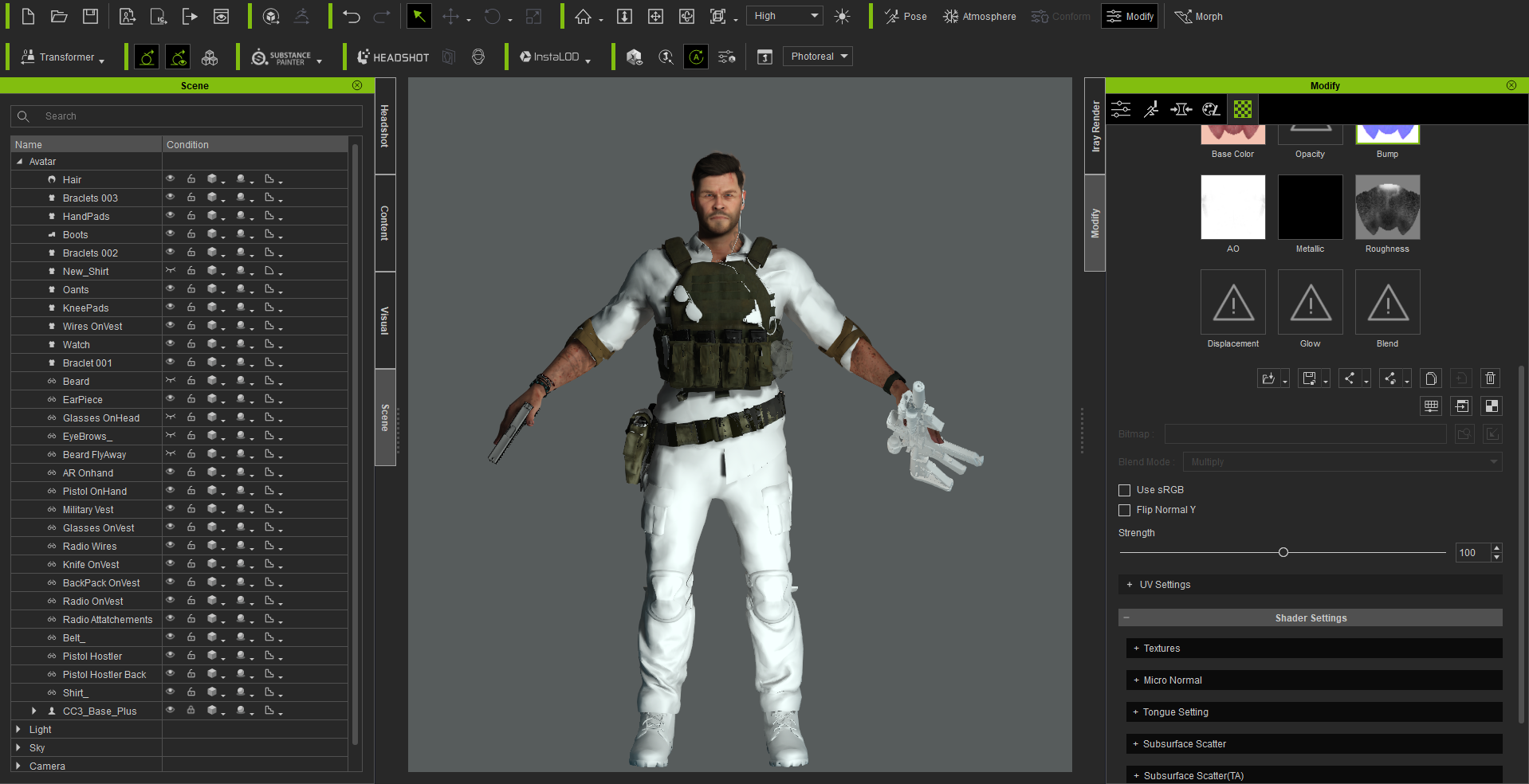Create a new project file
Viewport: 1529px width, 784px height.
coord(28,16)
